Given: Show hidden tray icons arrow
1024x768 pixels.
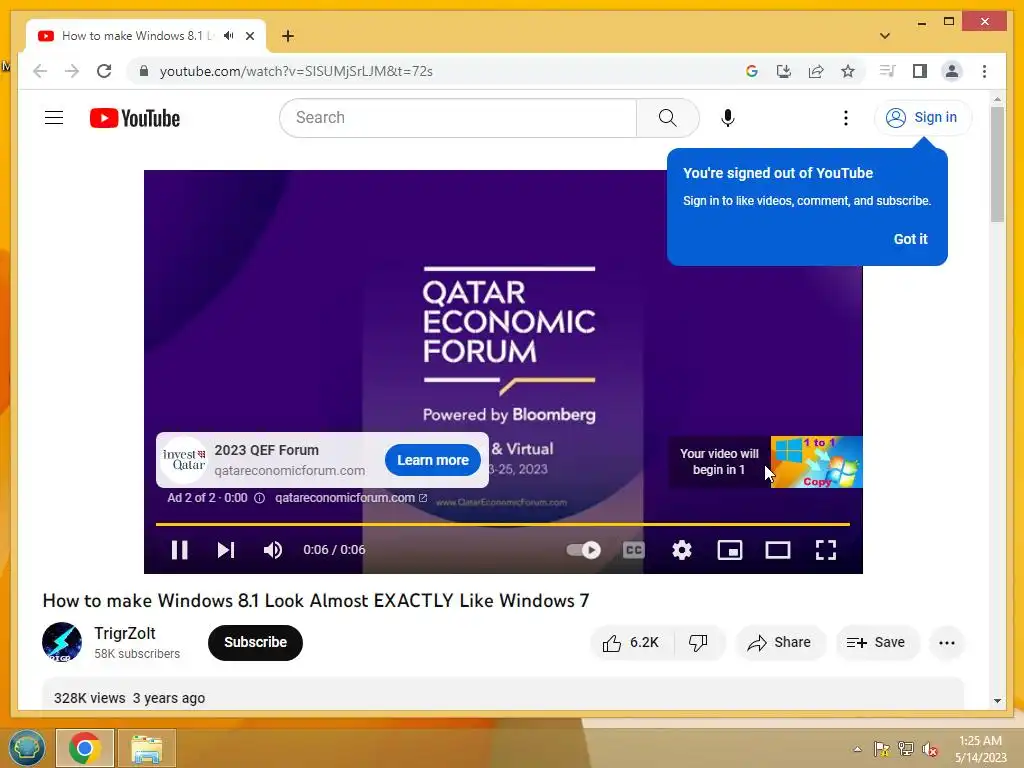Looking at the screenshot, I should click(857, 749).
